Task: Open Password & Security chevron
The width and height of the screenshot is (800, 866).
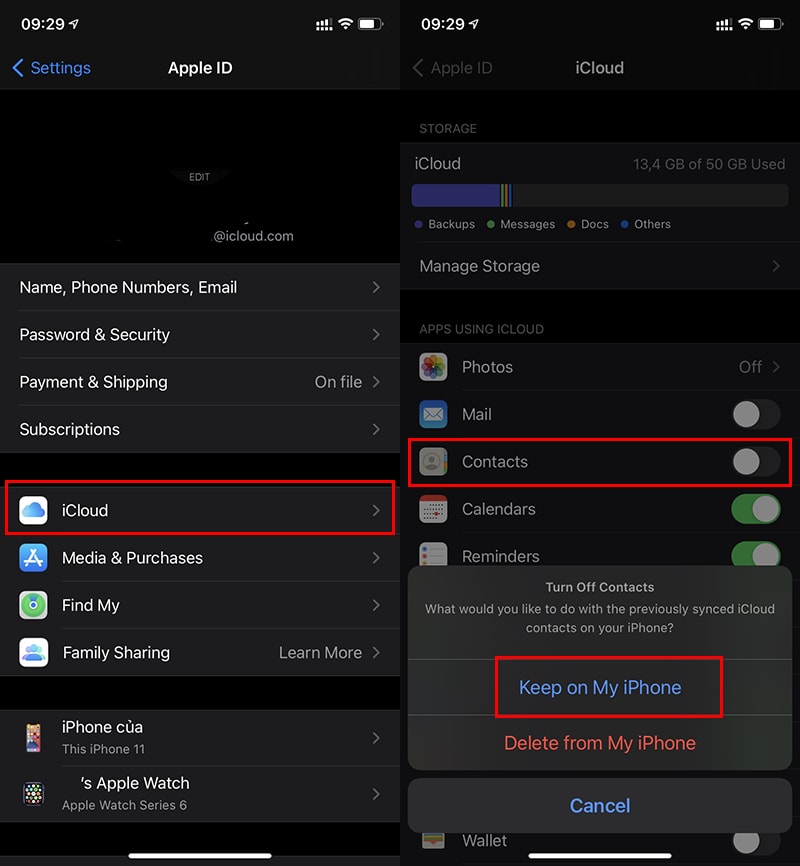Action: coord(376,335)
